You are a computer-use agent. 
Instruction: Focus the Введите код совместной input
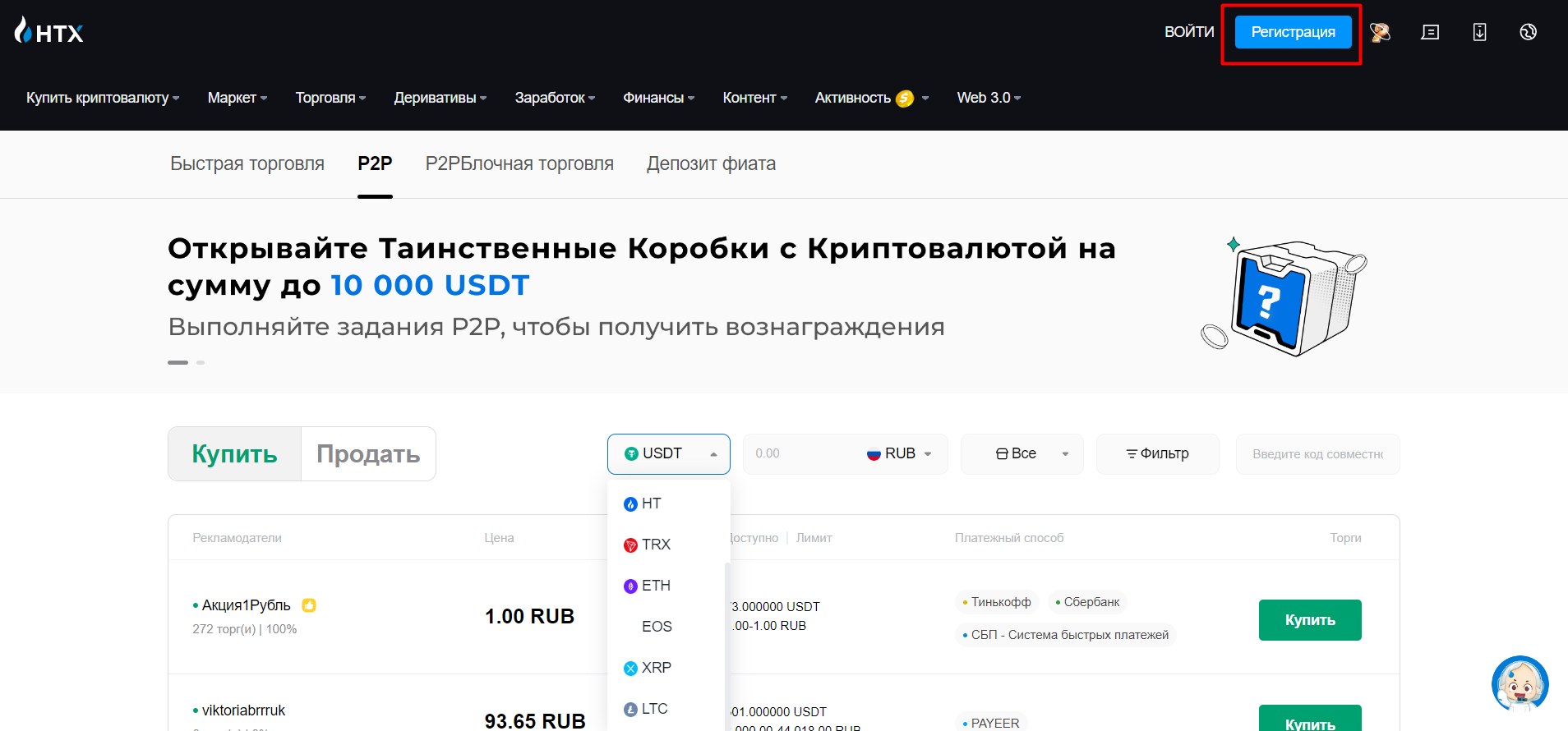[x=1317, y=454]
